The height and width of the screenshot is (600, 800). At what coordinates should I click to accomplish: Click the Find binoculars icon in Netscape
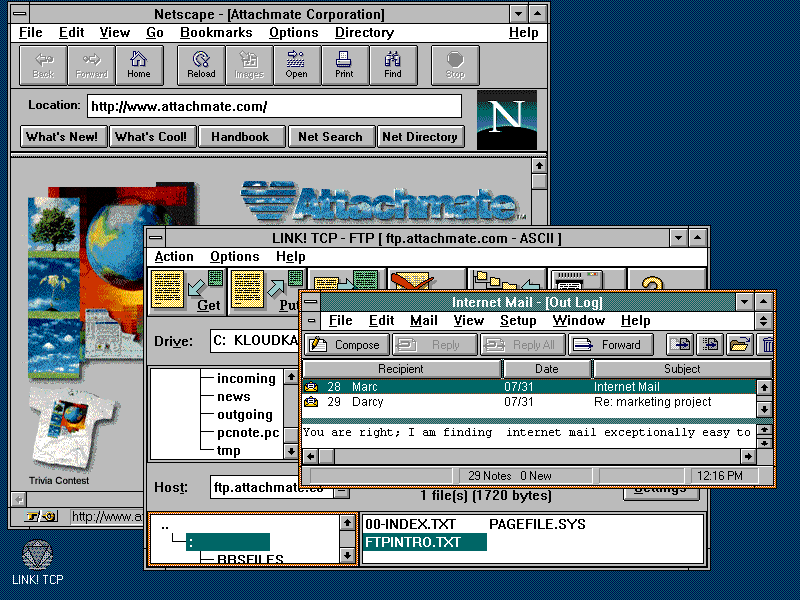point(393,65)
